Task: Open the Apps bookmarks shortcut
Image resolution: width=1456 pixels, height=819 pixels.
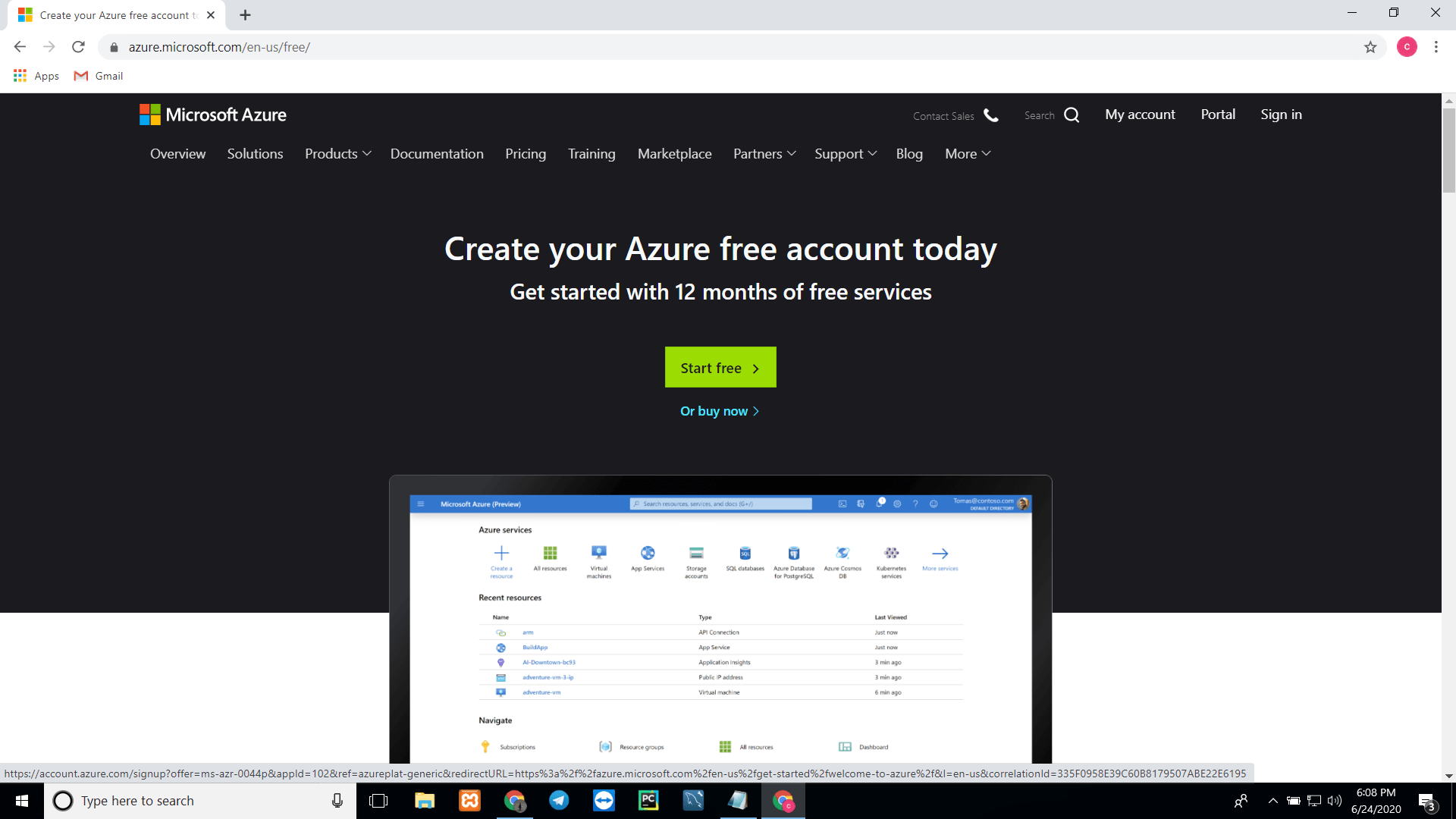Action: [x=36, y=76]
